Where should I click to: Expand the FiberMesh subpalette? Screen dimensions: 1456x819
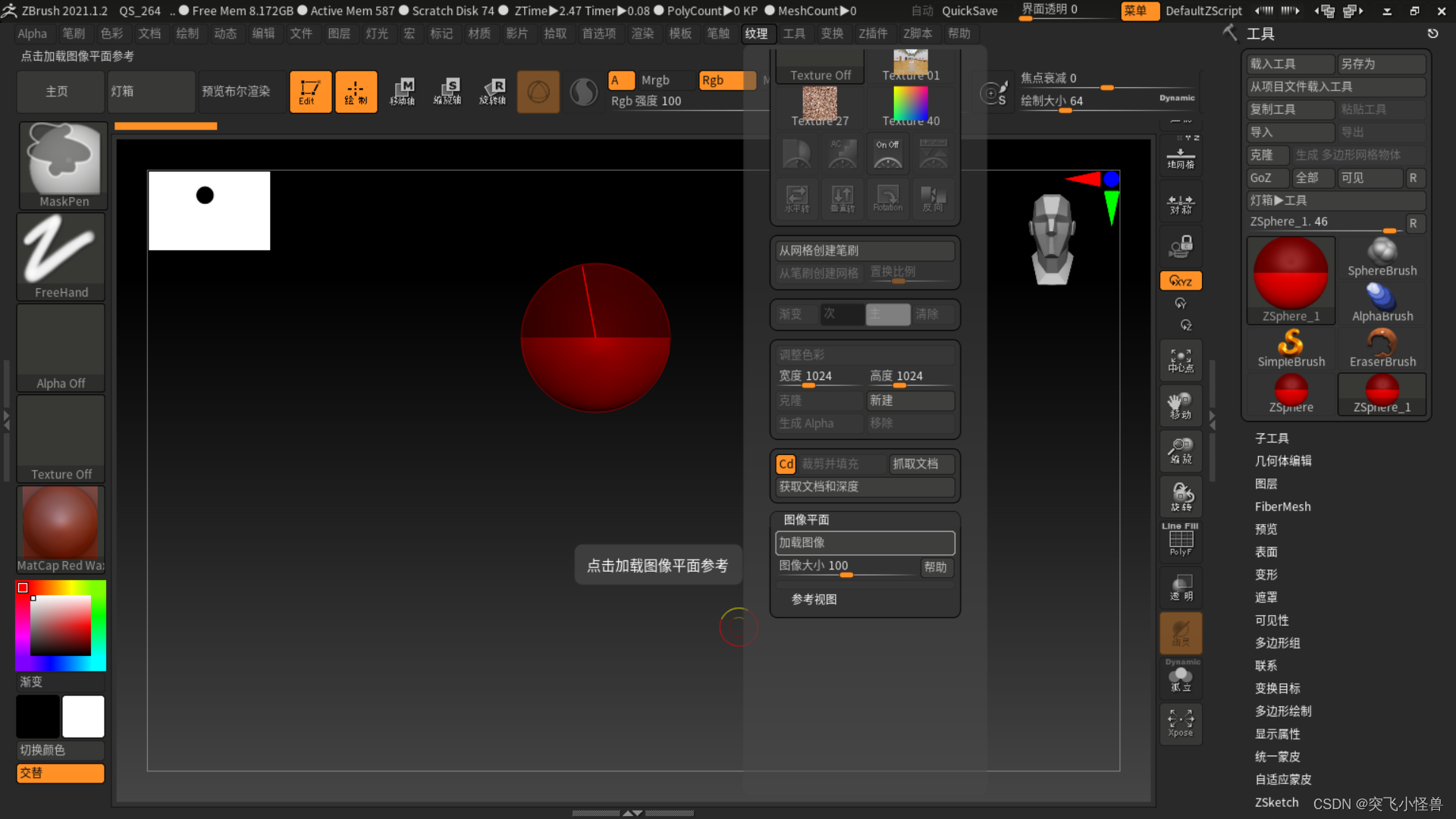pyautogui.click(x=1282, y=507)
